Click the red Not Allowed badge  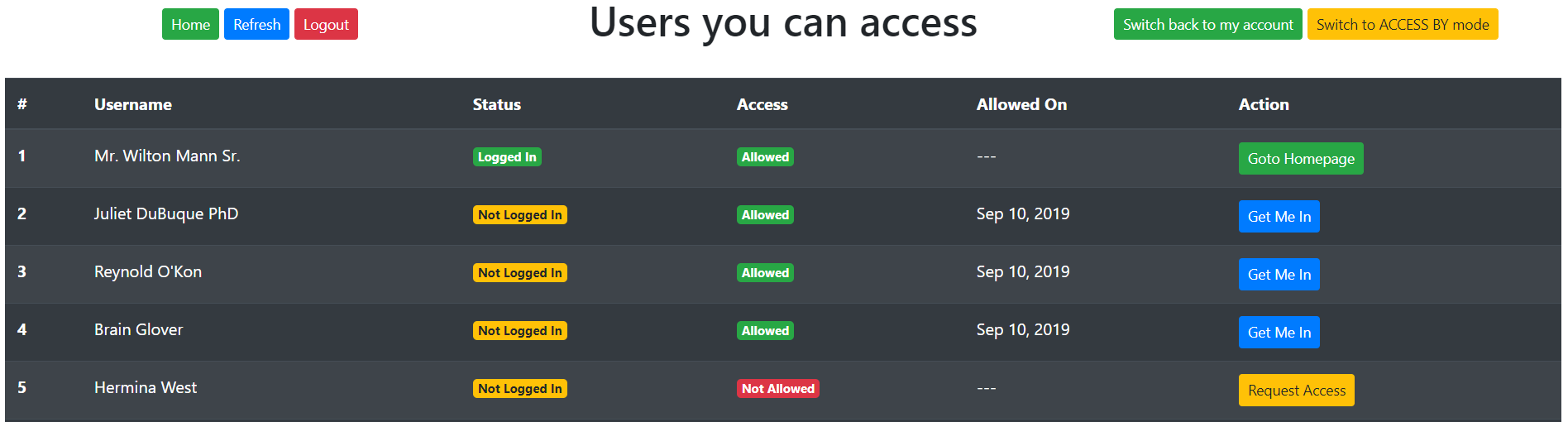pos(777,389)
